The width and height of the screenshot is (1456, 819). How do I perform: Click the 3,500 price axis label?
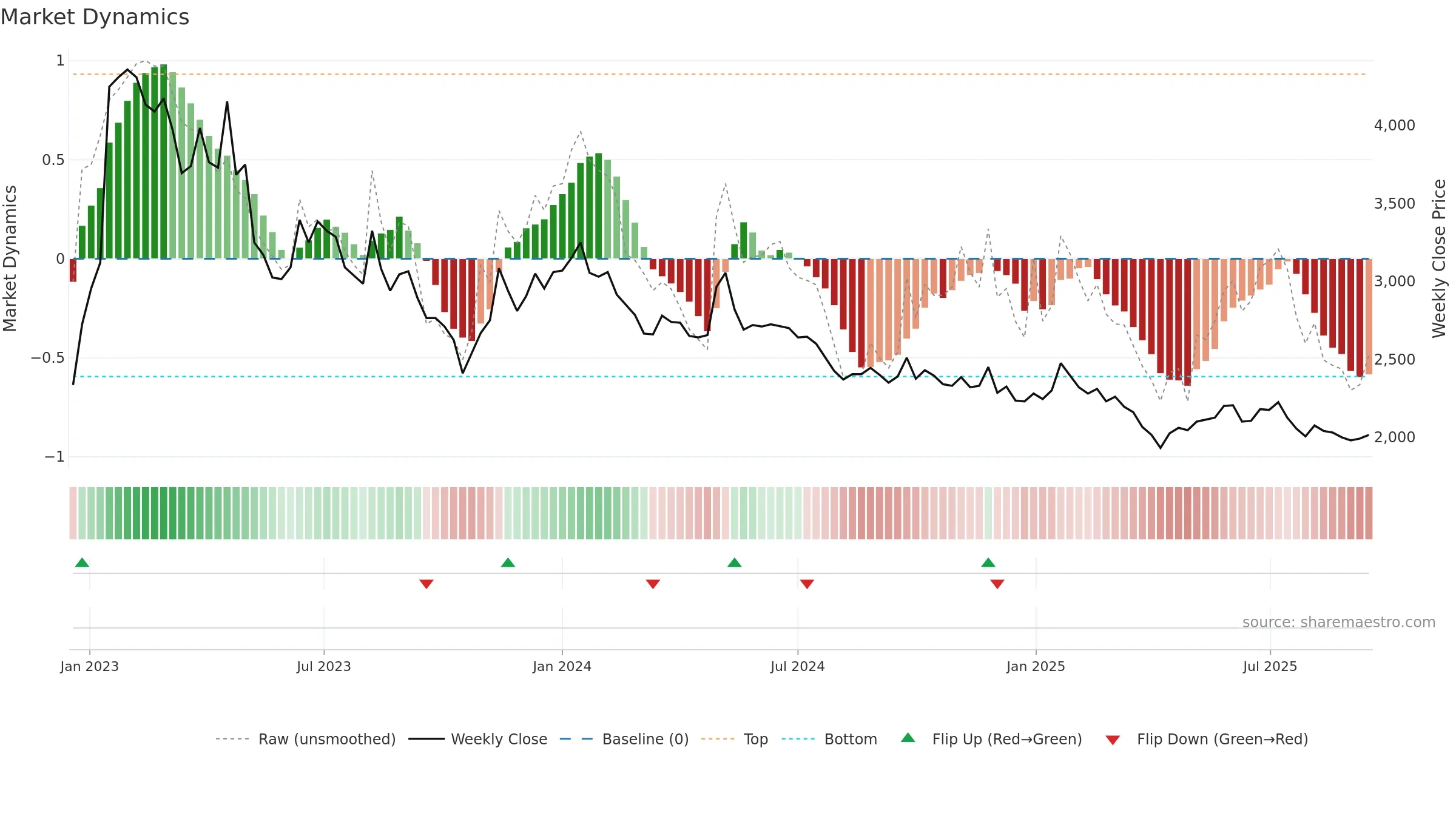point(1395,203)
